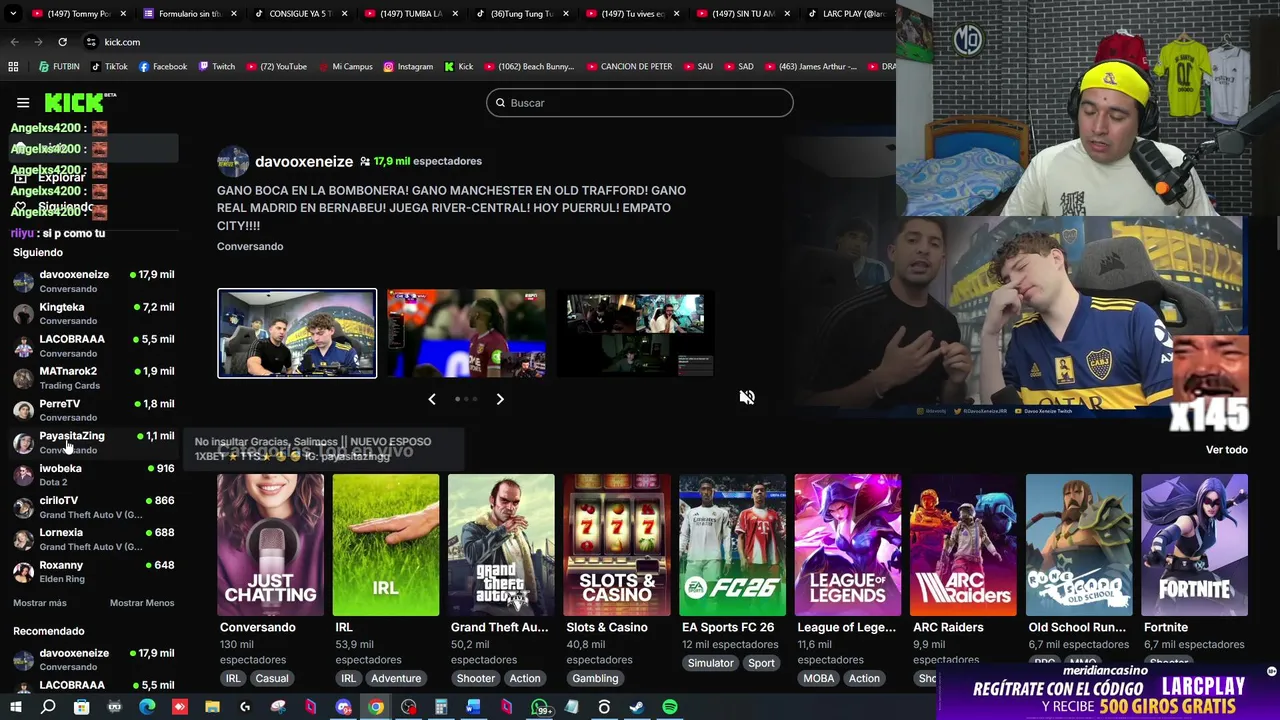Screen dimensions: 1280x720
Task: Open the Slots & Casino category card
Action: (617, 545)
